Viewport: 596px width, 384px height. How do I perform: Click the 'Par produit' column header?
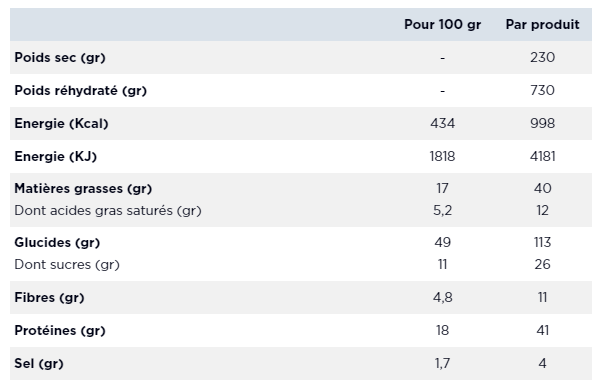click(x=542, y=24)
